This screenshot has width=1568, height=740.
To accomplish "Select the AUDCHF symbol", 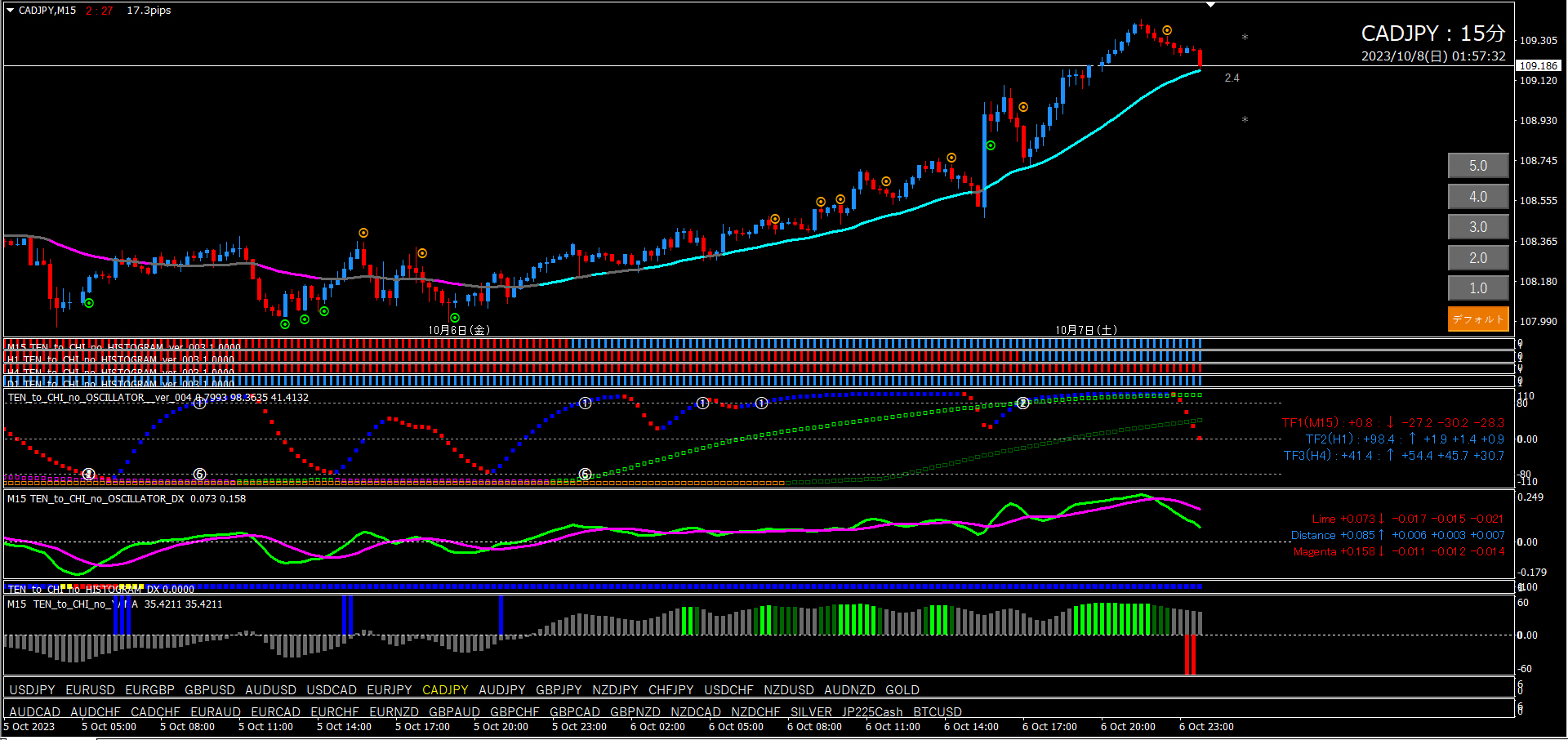I will point(96,712).
